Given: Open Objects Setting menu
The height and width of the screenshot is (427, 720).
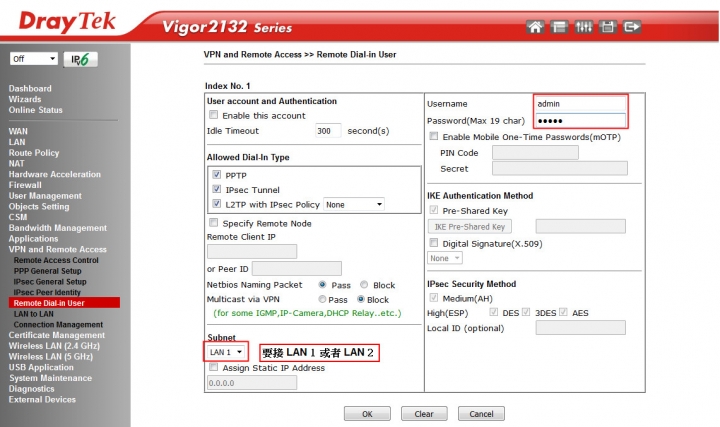Looking at the screenshot, I should click(x=39, y=206).
